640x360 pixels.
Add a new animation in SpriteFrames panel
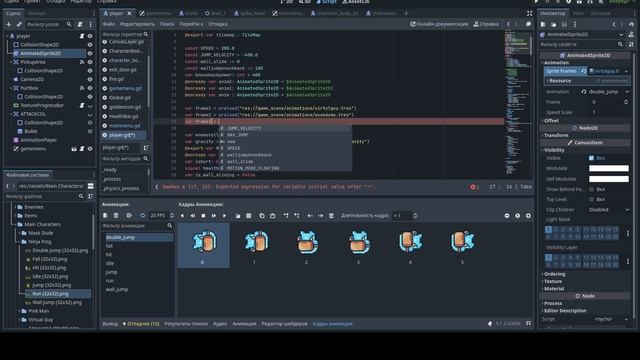pyautogui.click(x=105, y=216)
